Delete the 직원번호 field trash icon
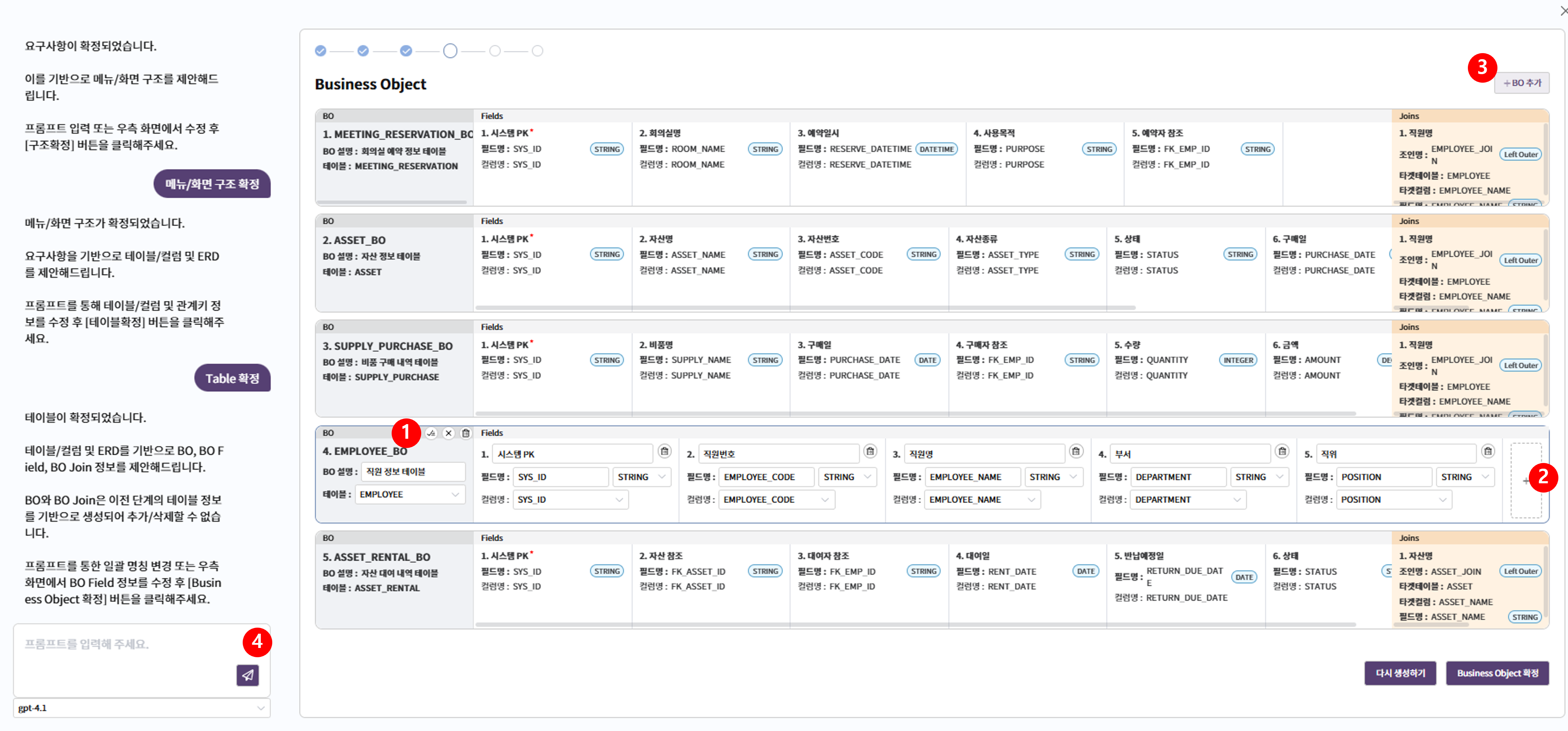The height and width of the screenshot is (731, 1568). click(x=871, y=452)
